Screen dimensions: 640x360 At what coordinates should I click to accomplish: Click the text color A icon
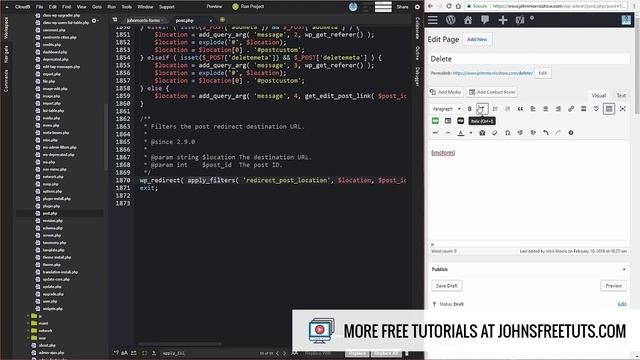click(460, 133)
